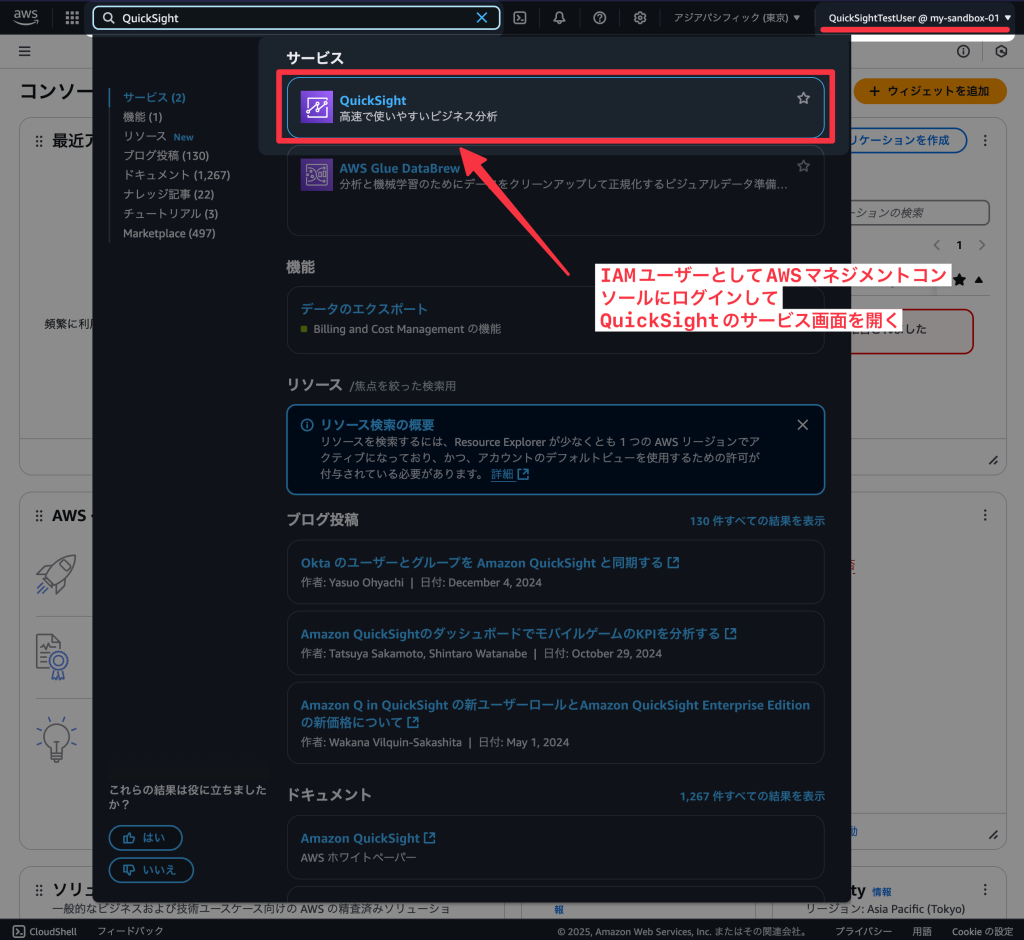This screenshot has height=940, width=1024.
Task: Click the いいえ thumbs-down feedback button
Action: [x=151, y=870]
